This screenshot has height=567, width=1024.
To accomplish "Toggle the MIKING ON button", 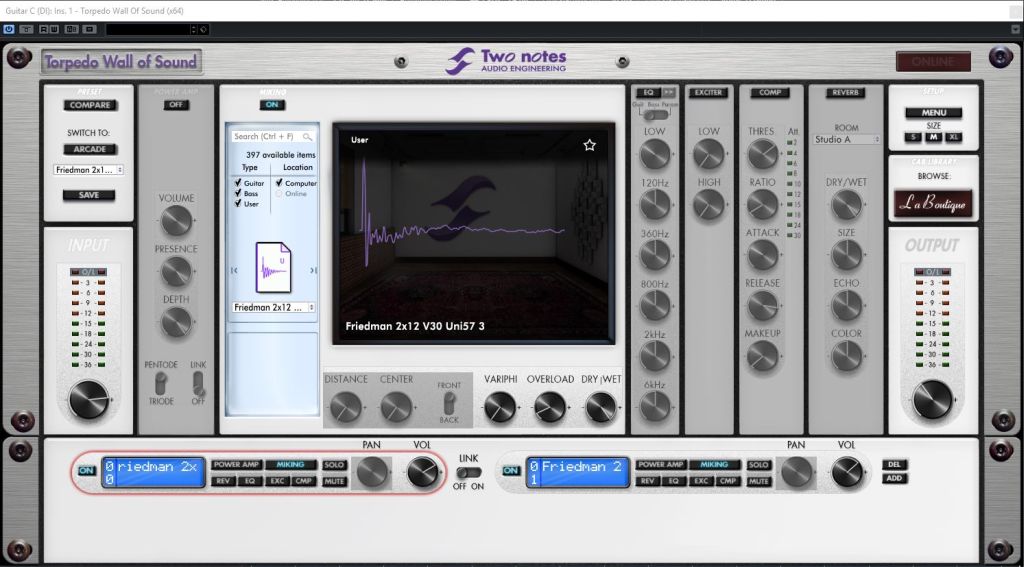I will pyautogui.click(x=272, y=105).
